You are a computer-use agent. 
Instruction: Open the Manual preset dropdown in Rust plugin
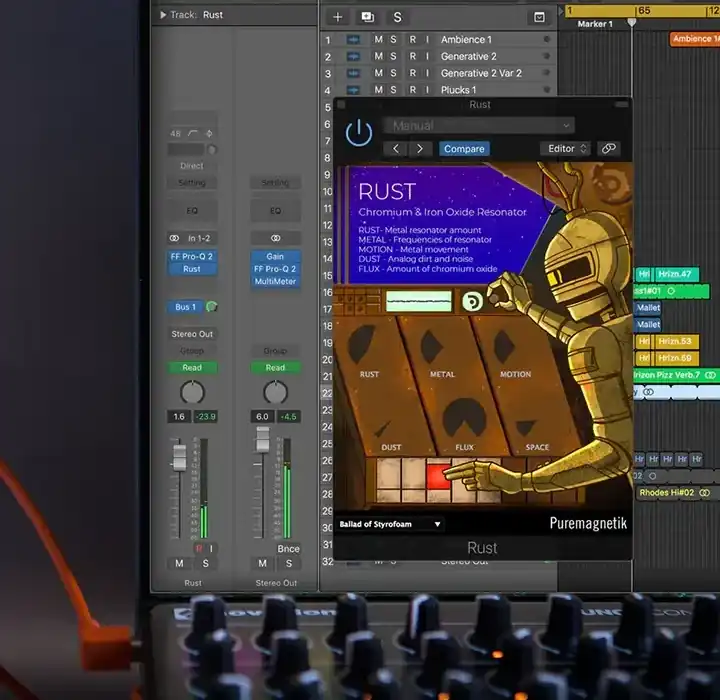479,125
